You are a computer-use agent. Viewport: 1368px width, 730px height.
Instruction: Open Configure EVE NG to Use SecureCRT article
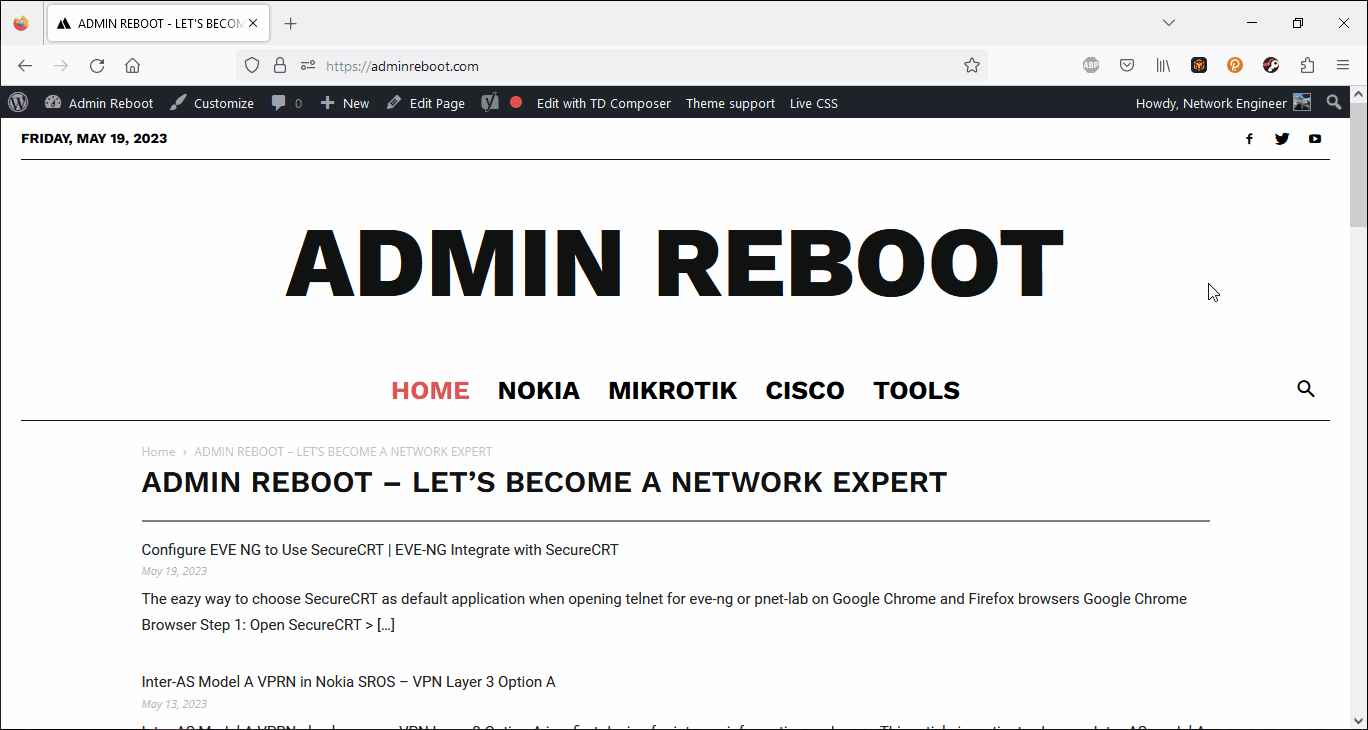coord(380,550)
